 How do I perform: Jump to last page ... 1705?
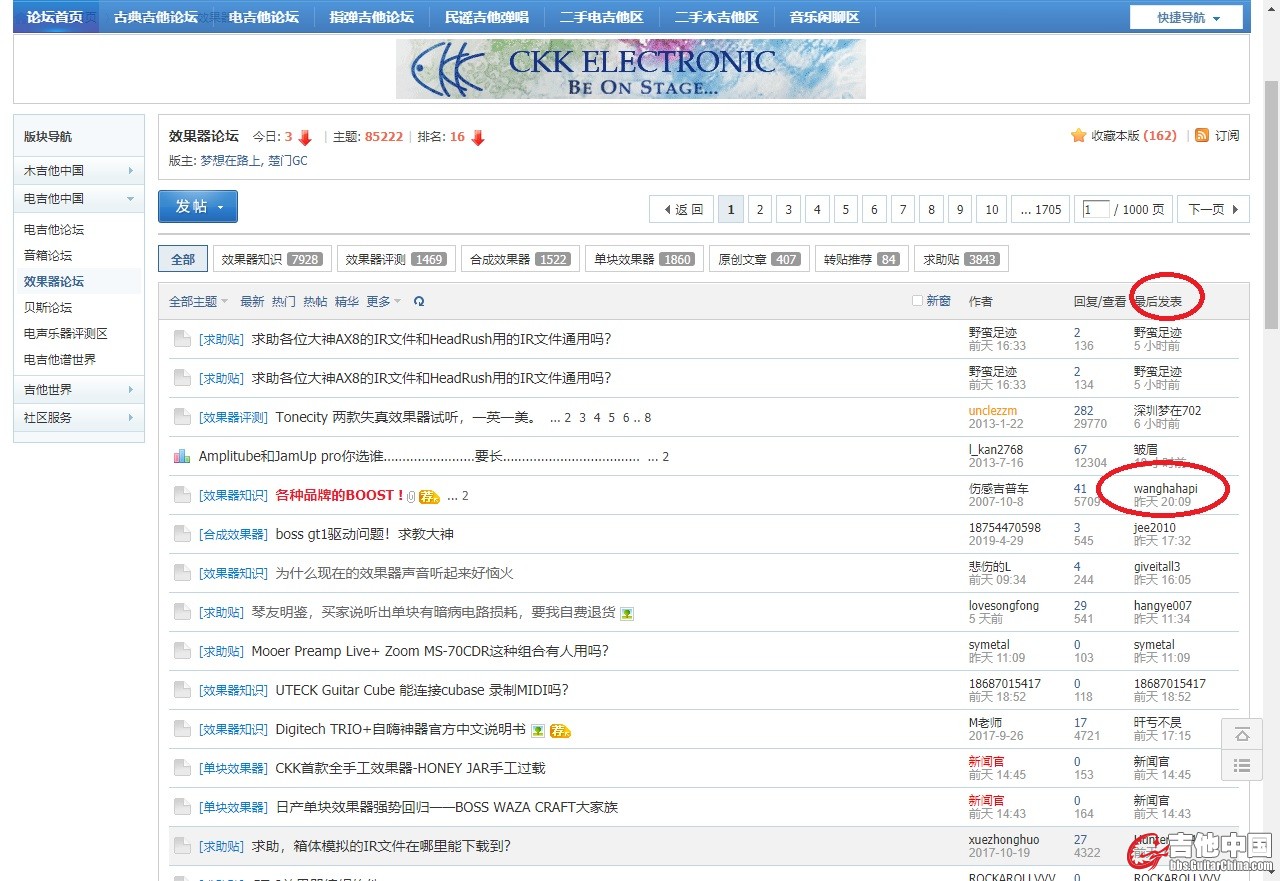(x=1040, y=209)
